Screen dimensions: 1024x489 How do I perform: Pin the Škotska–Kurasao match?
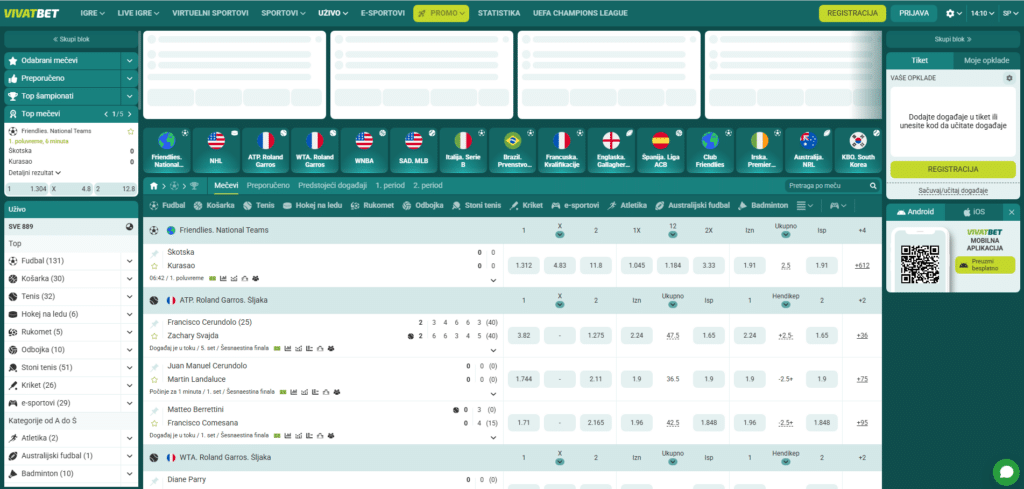pyautogui.click(x=155, y=253)
